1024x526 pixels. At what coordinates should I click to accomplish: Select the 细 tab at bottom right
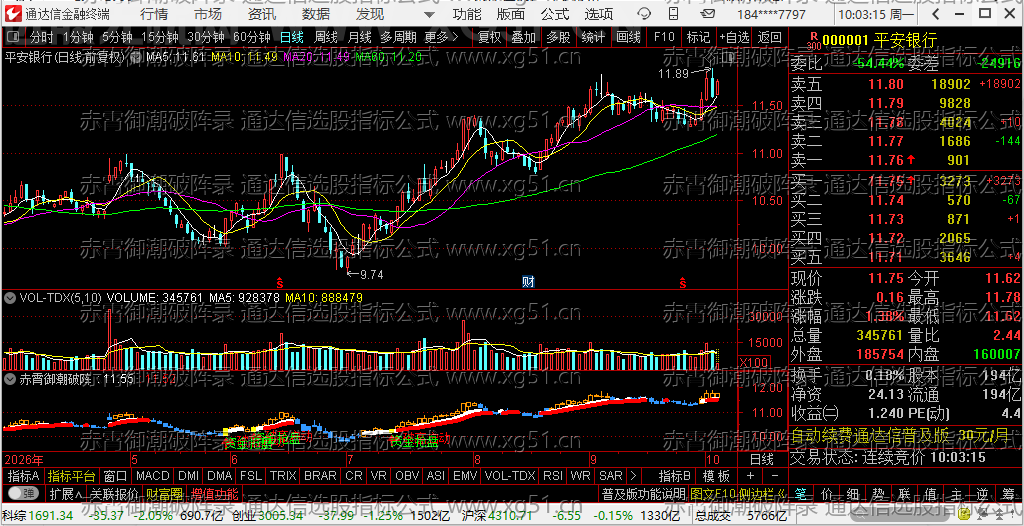(x=853, y=493)
